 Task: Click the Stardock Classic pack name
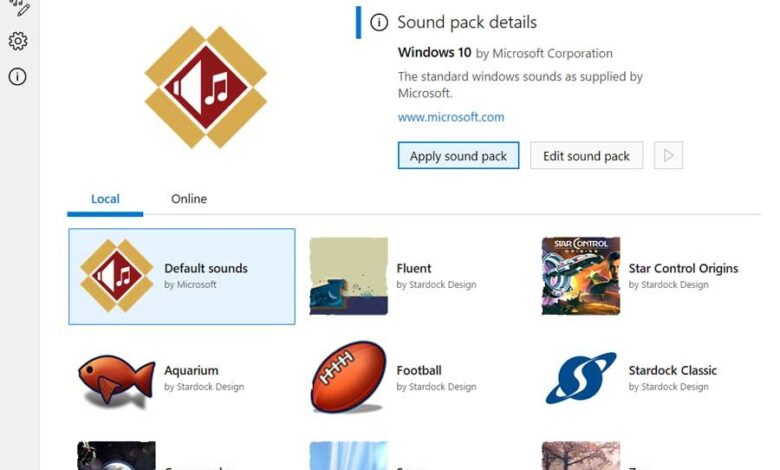[672, 370]
